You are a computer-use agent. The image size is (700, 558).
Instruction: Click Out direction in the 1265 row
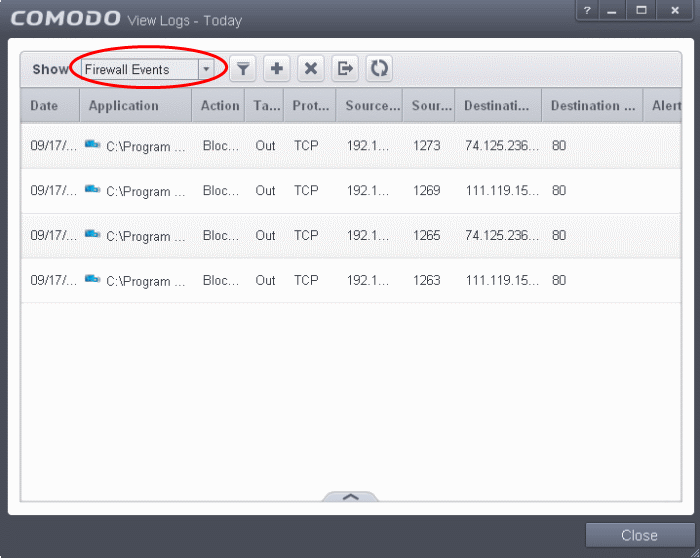coord(265,235)
